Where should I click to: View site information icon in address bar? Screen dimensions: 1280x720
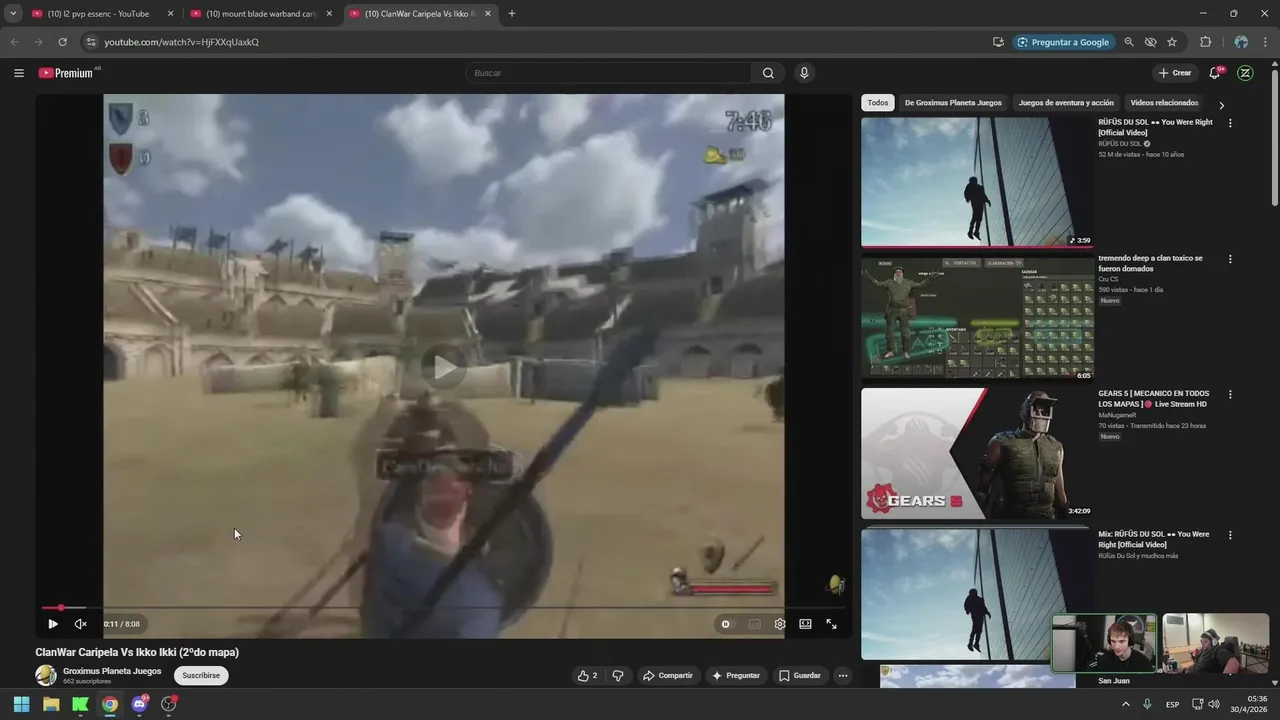click(91, 42)
